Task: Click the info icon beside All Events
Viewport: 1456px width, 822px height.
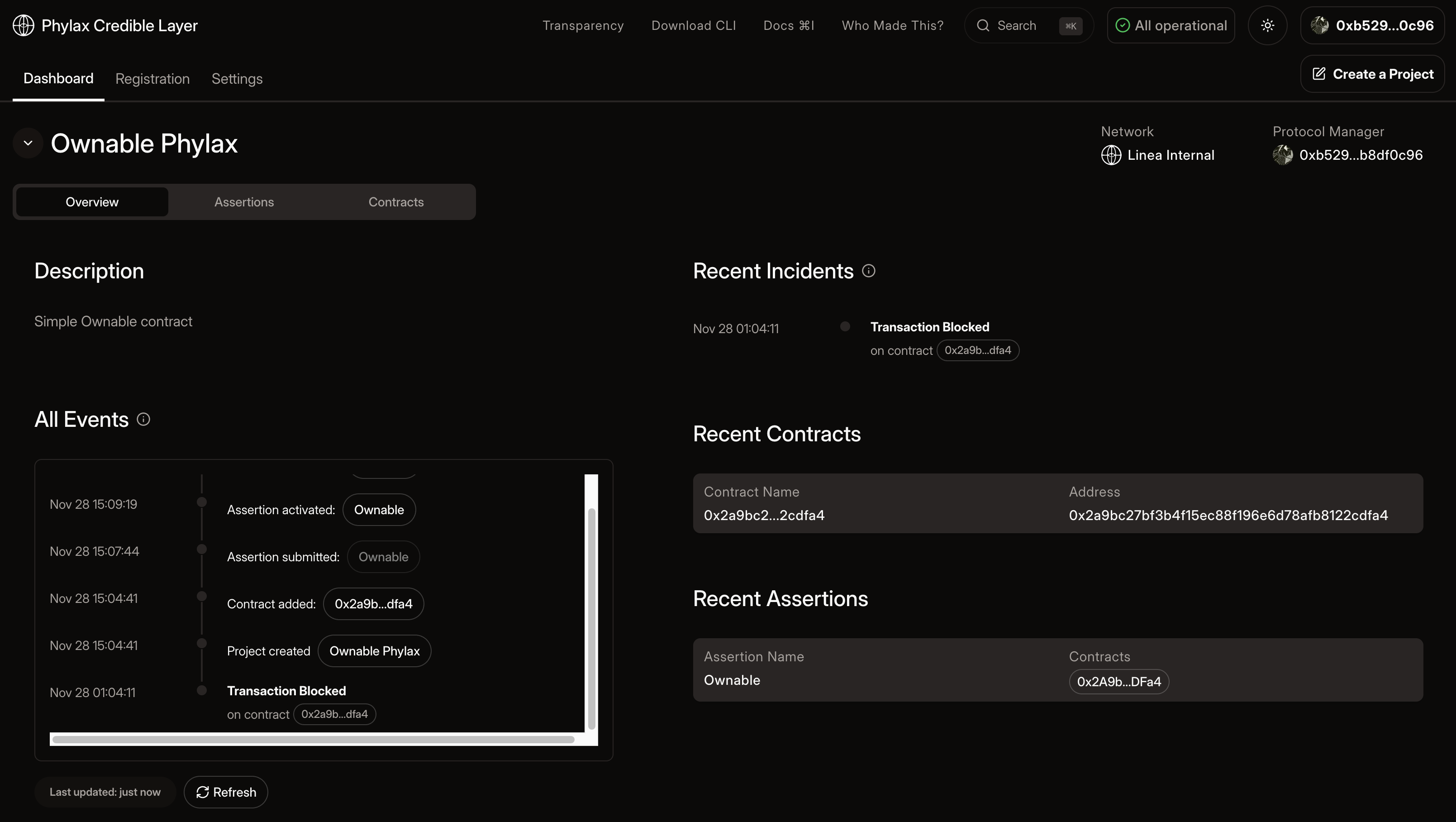Action: [x=143, y=419]
